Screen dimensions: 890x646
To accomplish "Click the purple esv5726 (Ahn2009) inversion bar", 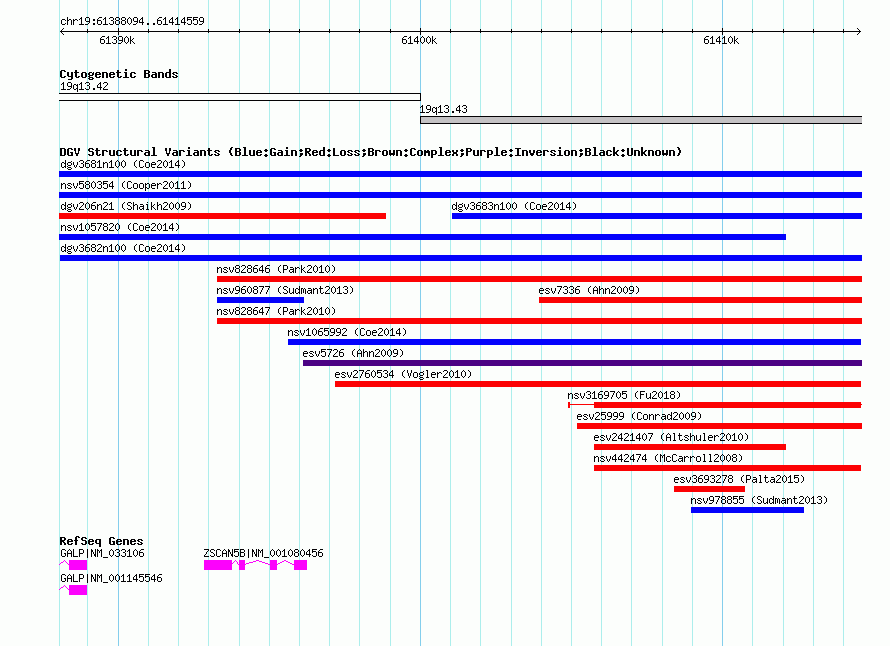I will click(582, 363).
